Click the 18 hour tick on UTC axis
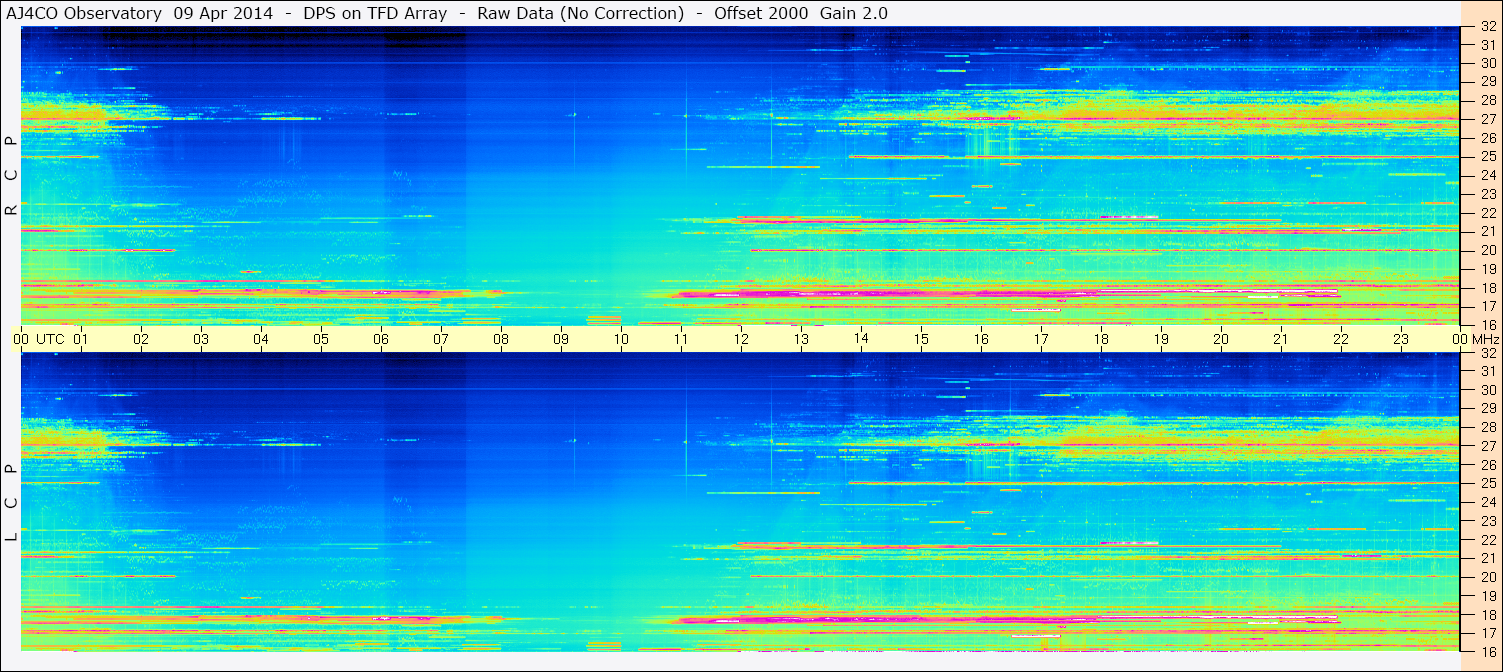The width and height of the screenshot is (1503, 672). (x=1100, y=339)
